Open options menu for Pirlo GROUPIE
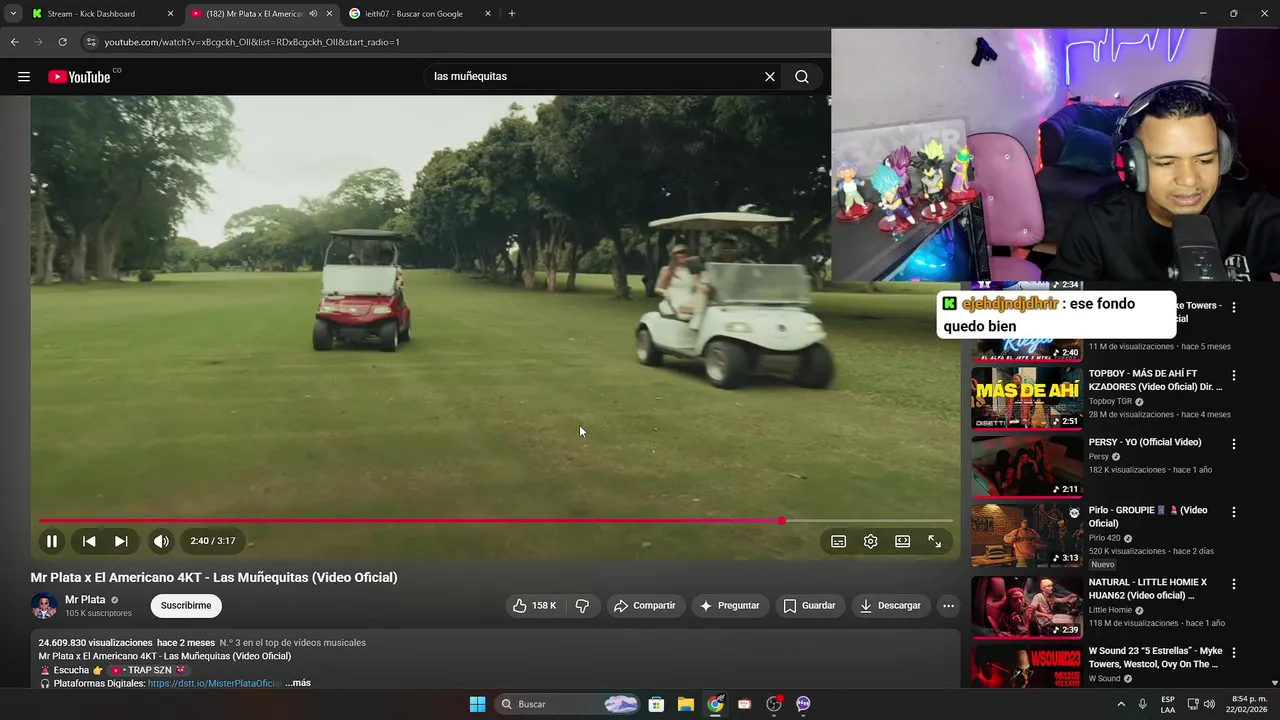Image resolution: width=1280 pixels, height=720 pixels. [x=1234, y=511]
